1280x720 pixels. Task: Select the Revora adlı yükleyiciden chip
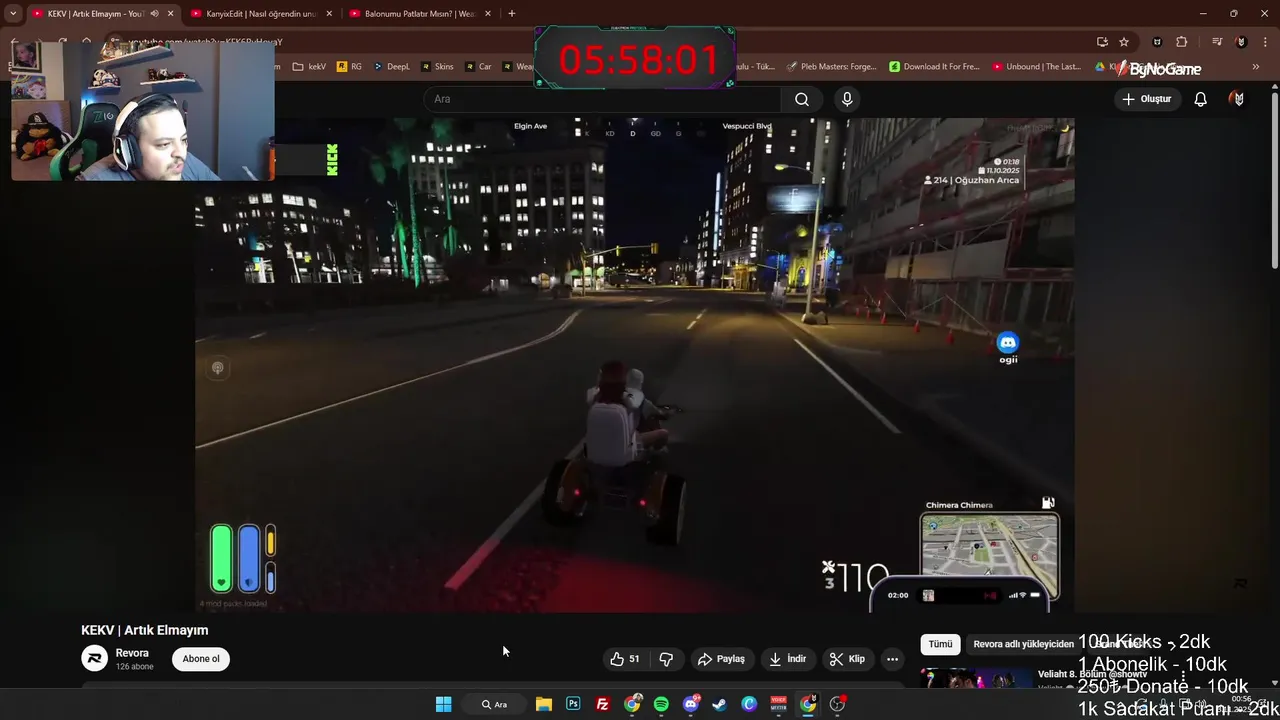pyautogui.click(x=1023, y=644)
